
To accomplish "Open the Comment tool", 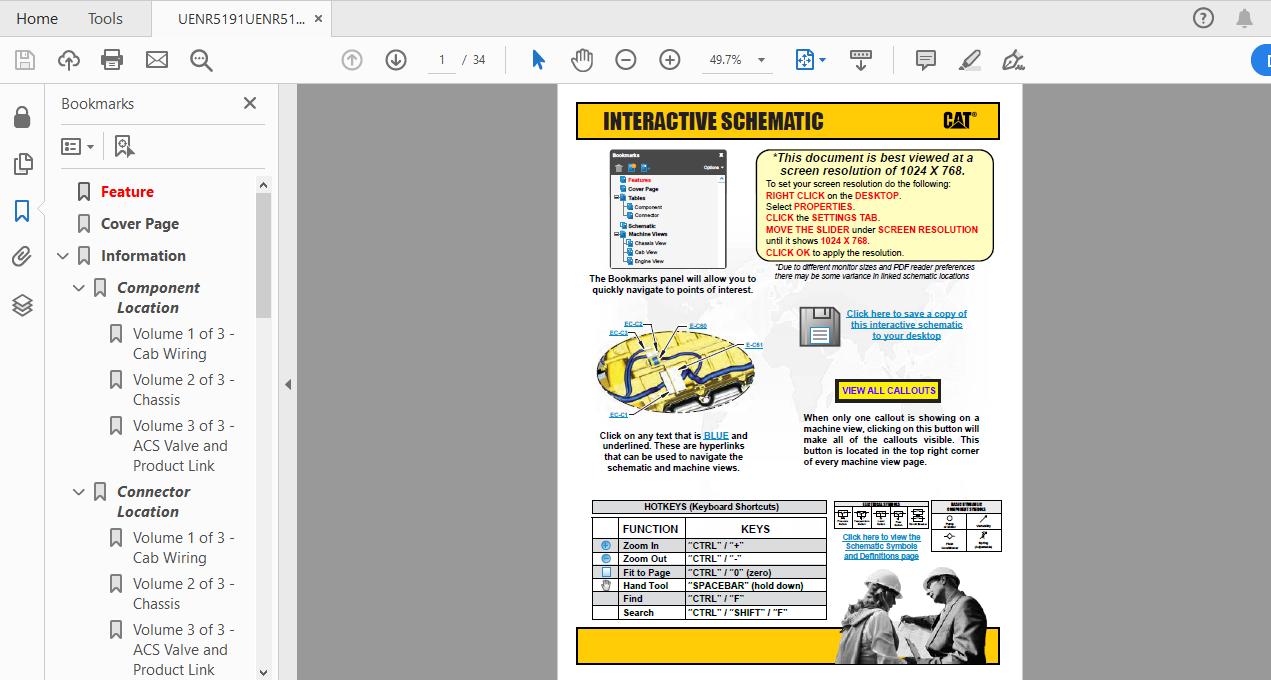I will tap(924, 59).
